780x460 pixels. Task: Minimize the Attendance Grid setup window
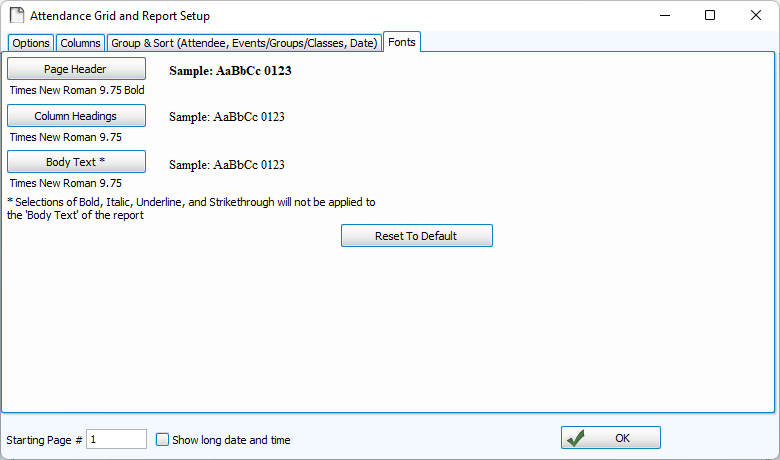pos(663,16)
